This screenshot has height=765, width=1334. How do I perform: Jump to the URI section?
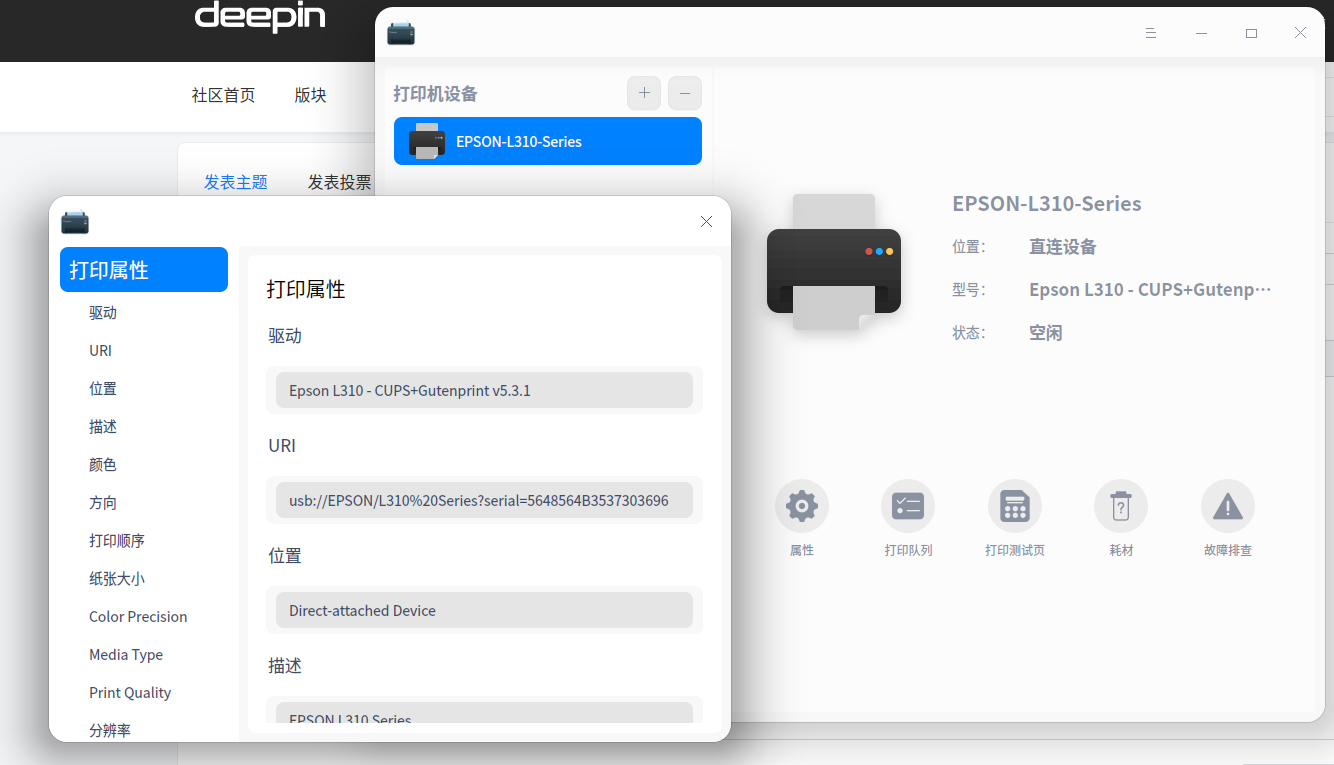(100, 350)
